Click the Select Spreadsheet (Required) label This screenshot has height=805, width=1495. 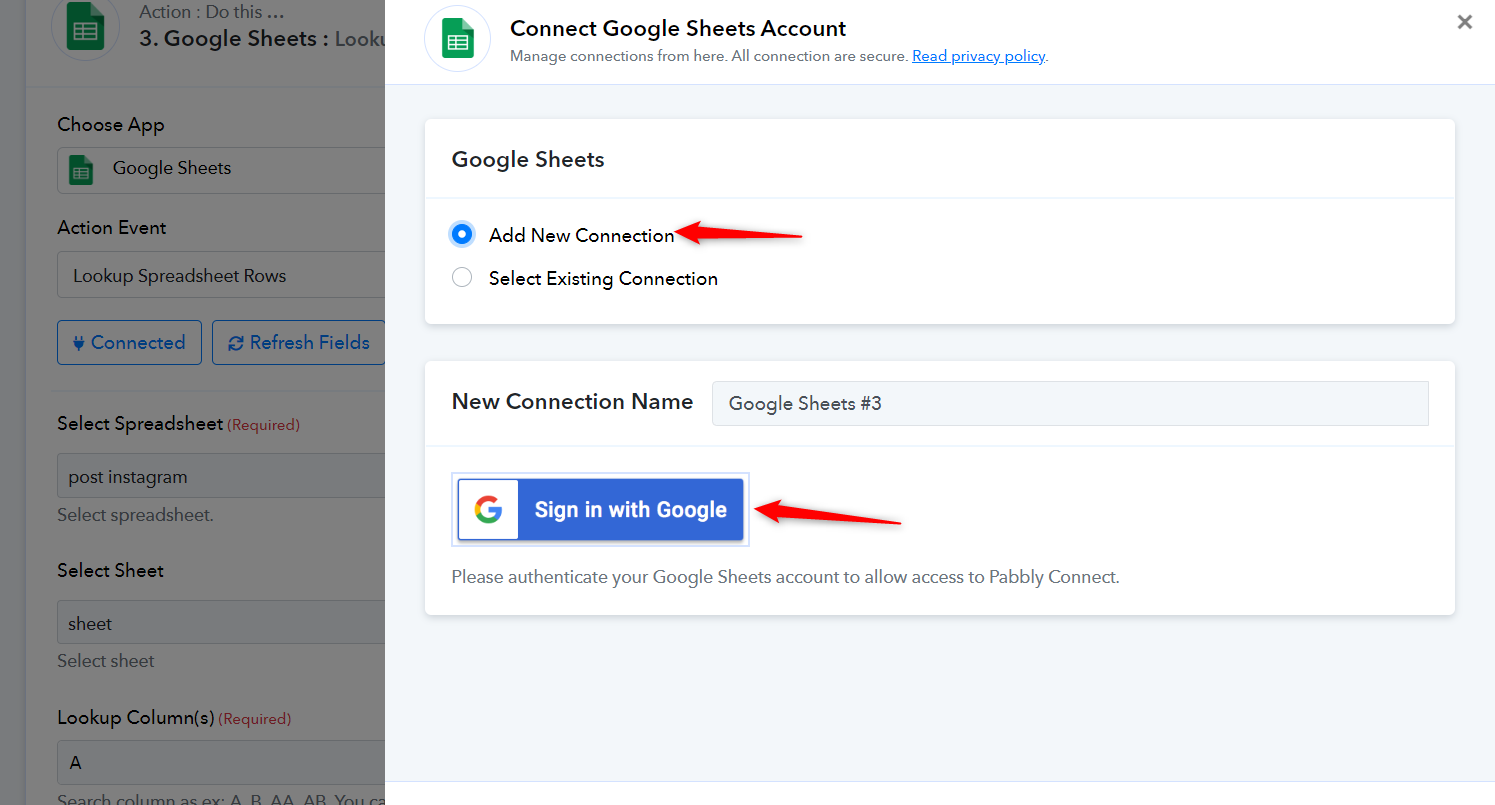[178, 424]
